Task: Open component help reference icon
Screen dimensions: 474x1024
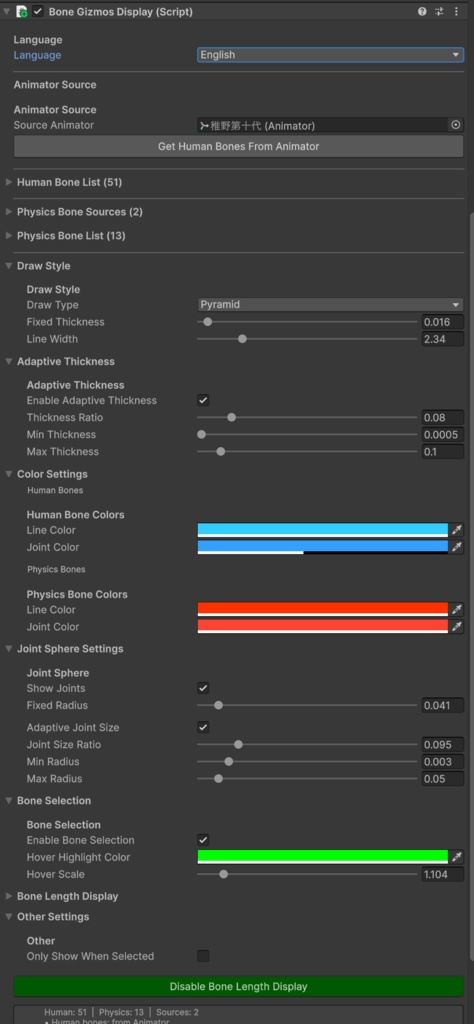Action: pyautogui.click(x=422, y=12)
